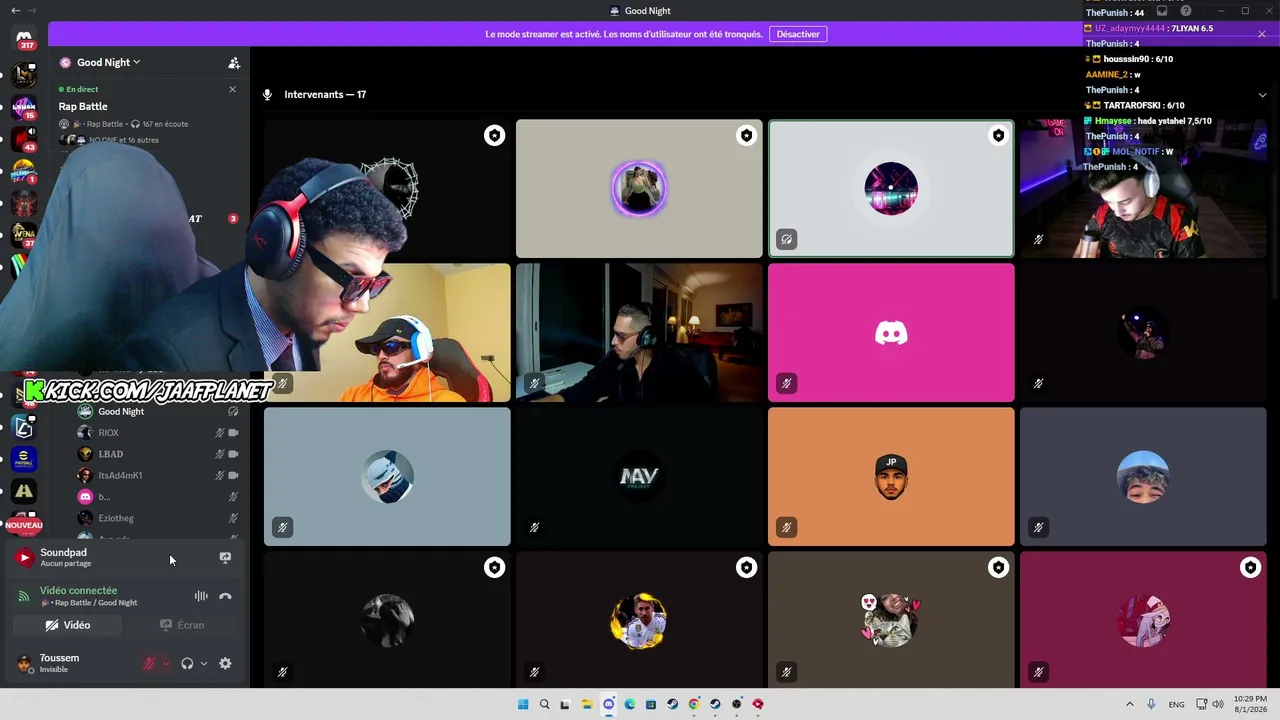
Task: Open the Discord help icon
Action: pos(1185,11)
